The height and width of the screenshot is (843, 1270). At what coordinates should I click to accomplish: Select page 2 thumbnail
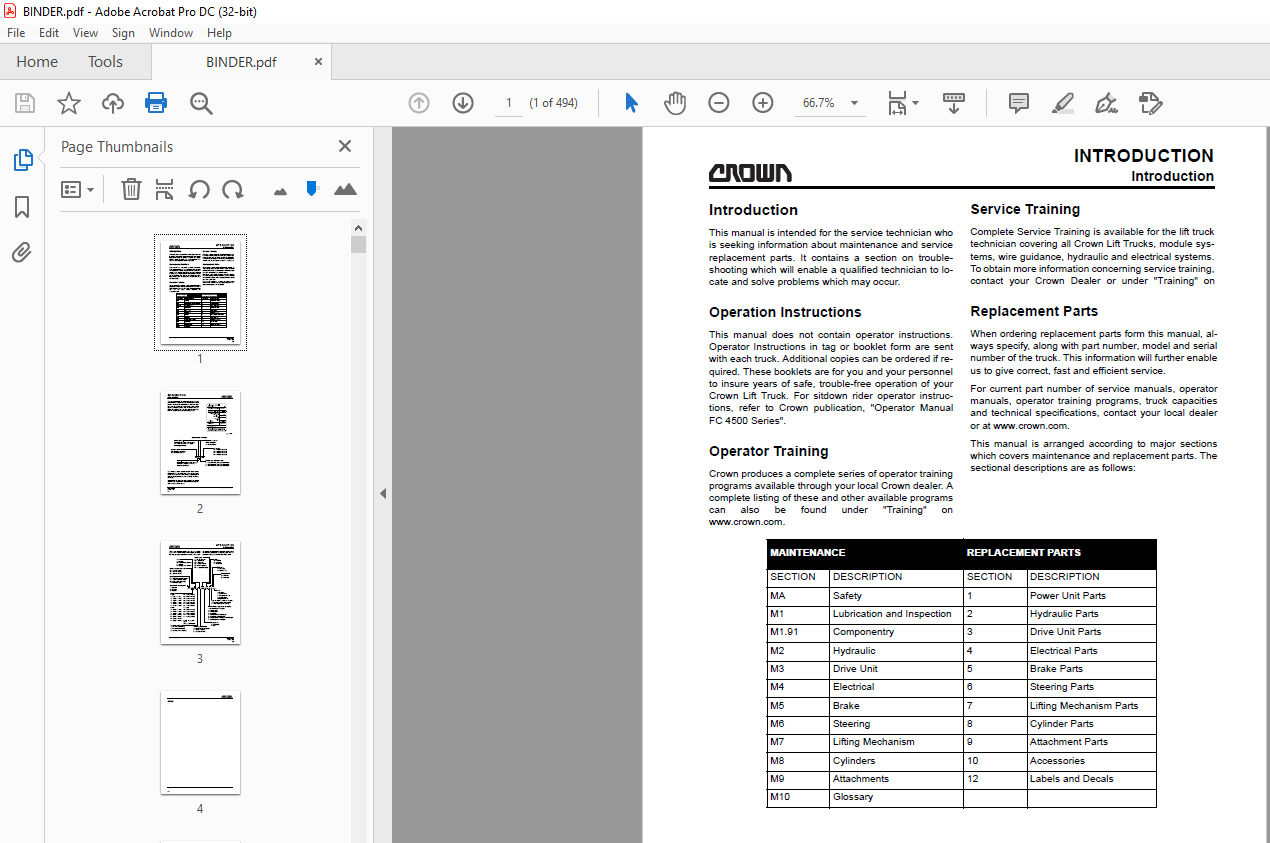200,443
